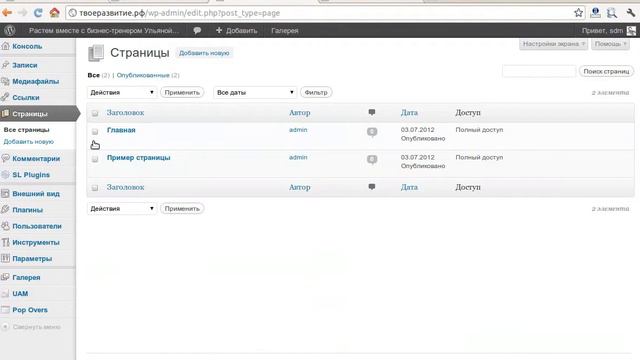640x360 pixels.
Task: Toggle select-all checkbox in table footer
Action: 95,188
